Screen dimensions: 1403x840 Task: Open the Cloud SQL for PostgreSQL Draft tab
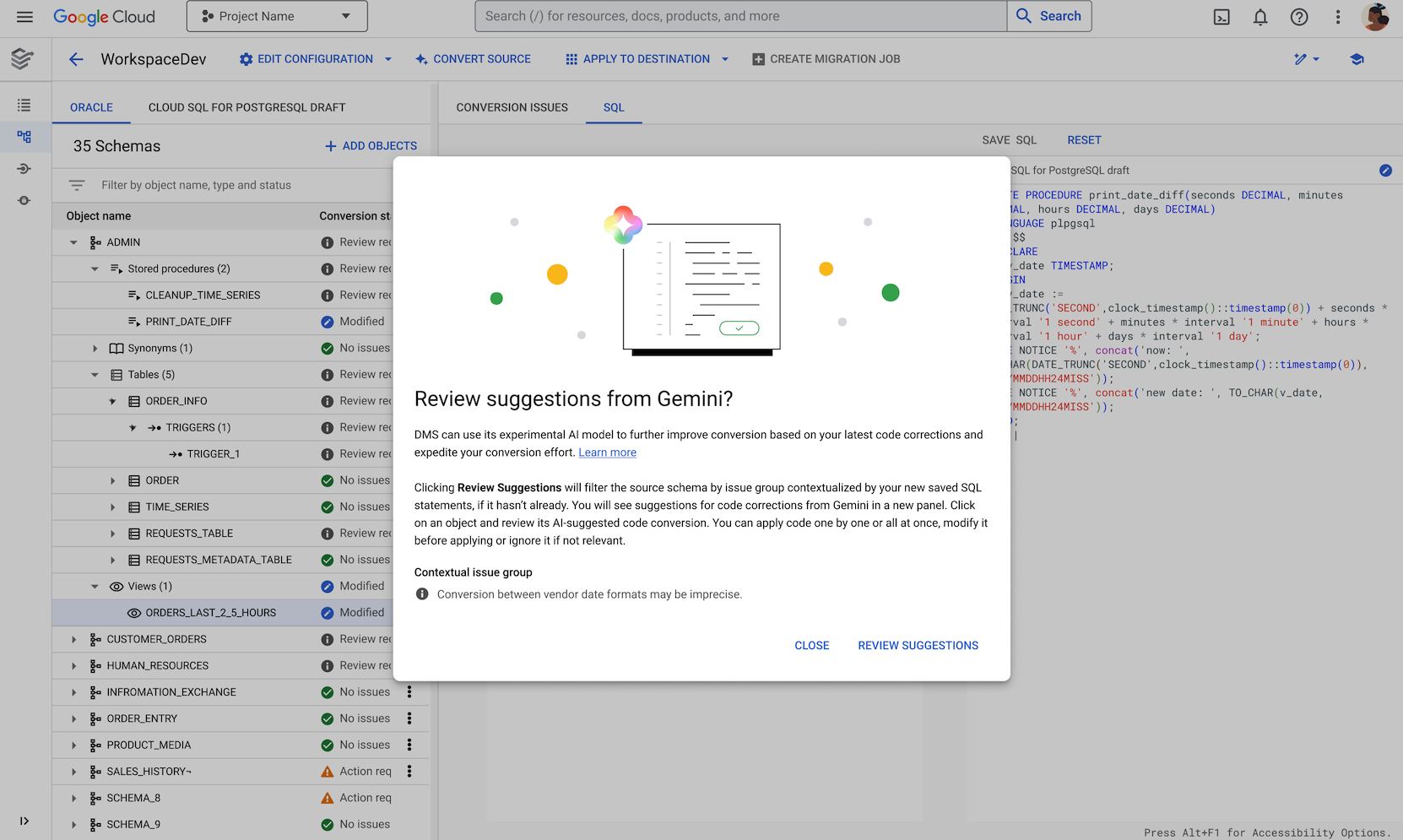246,107
